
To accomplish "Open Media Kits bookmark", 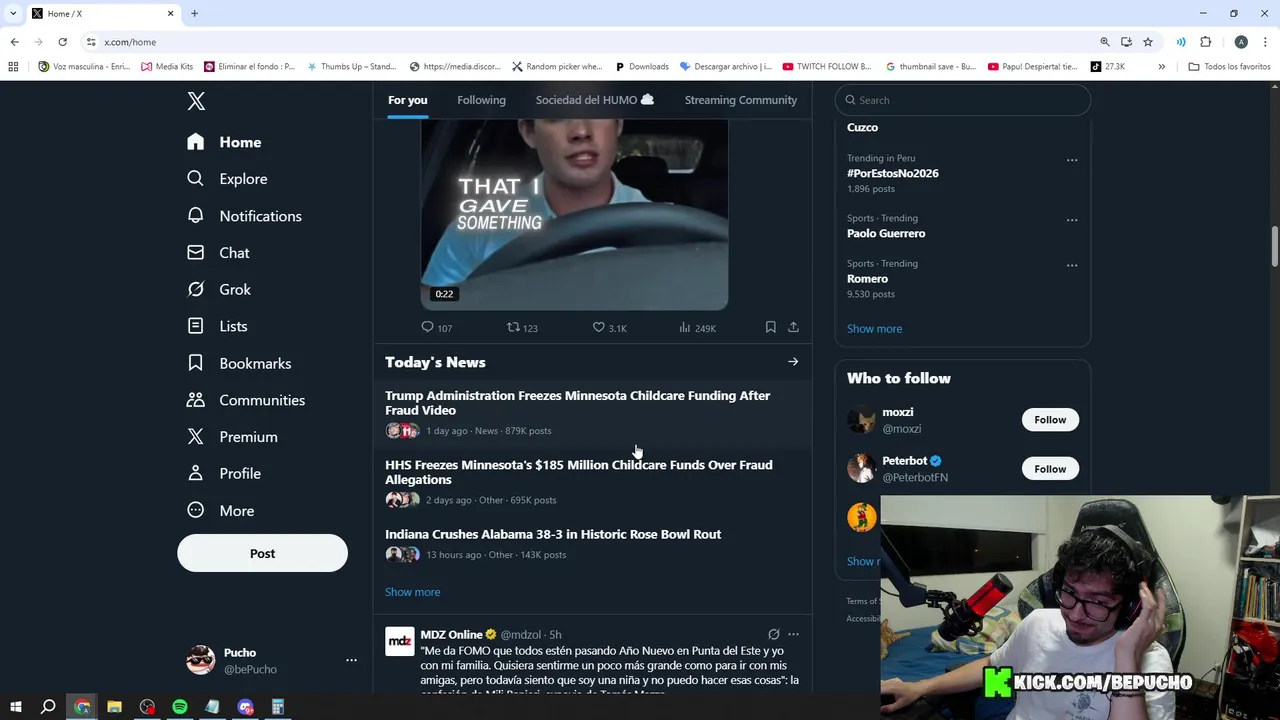I will coord(167,67).
